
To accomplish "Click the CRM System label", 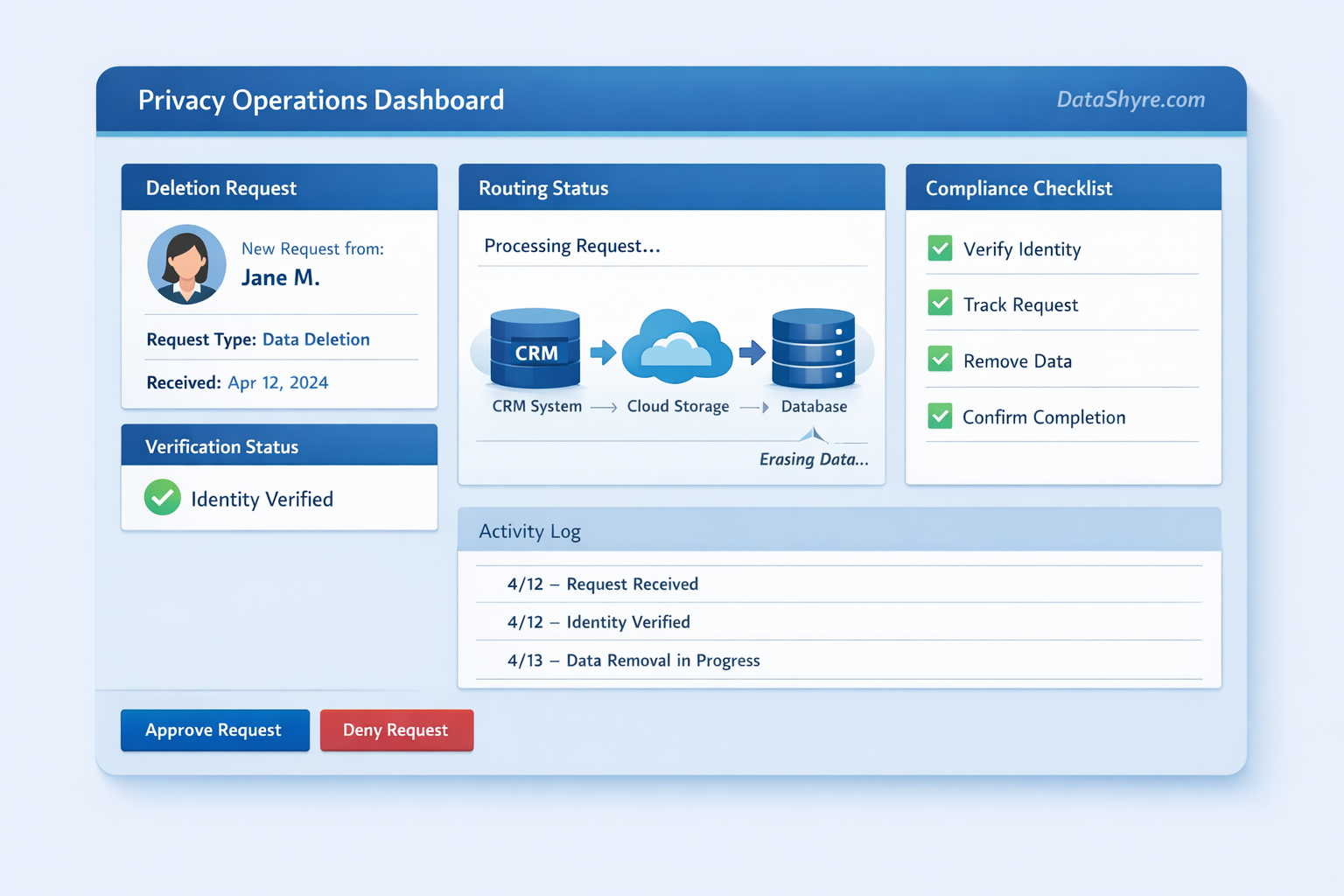I will pyautogui.click(x=537, y=407).
